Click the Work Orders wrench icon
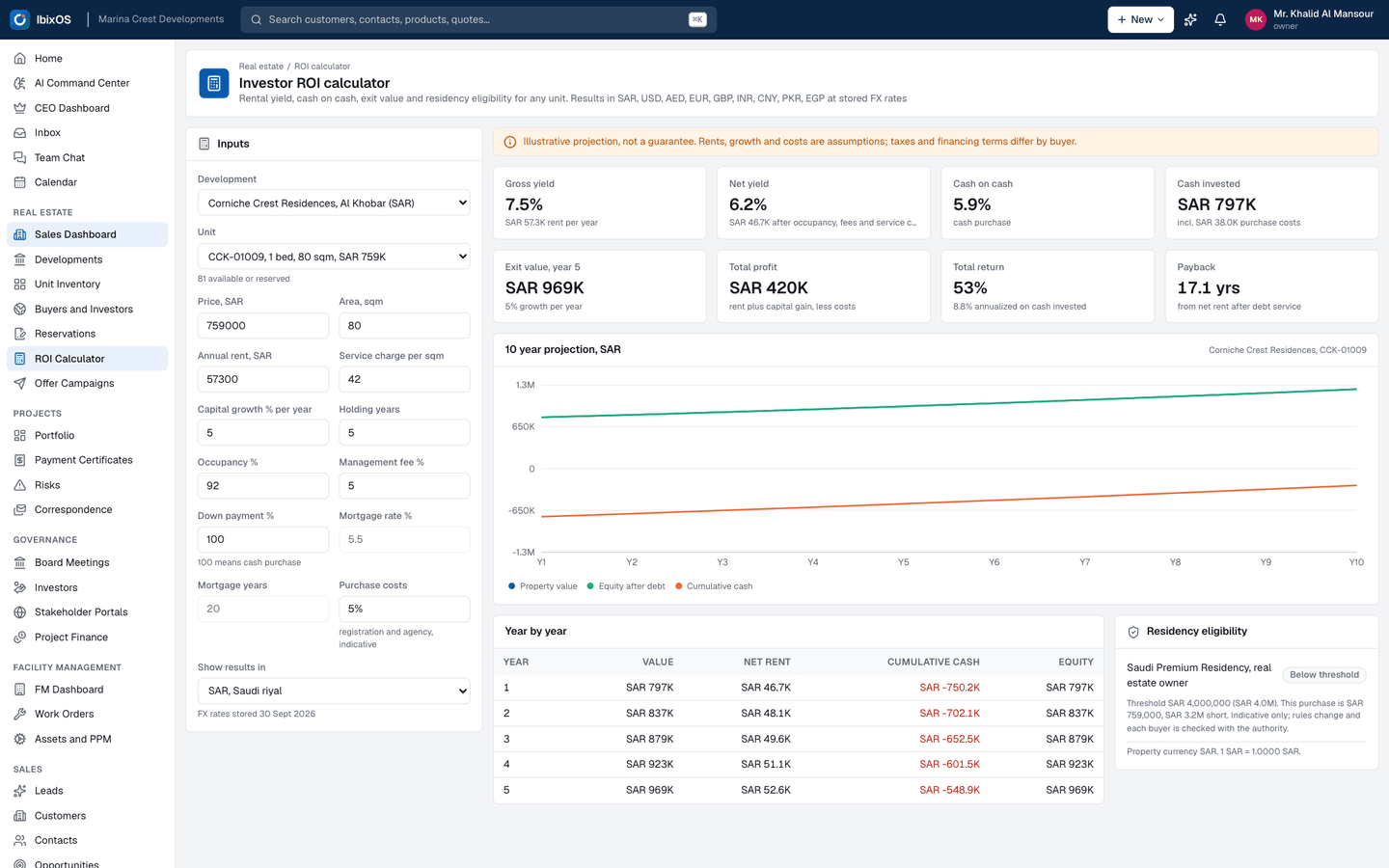This screenshot has height=868, width=1389. [x=20, y=715]
